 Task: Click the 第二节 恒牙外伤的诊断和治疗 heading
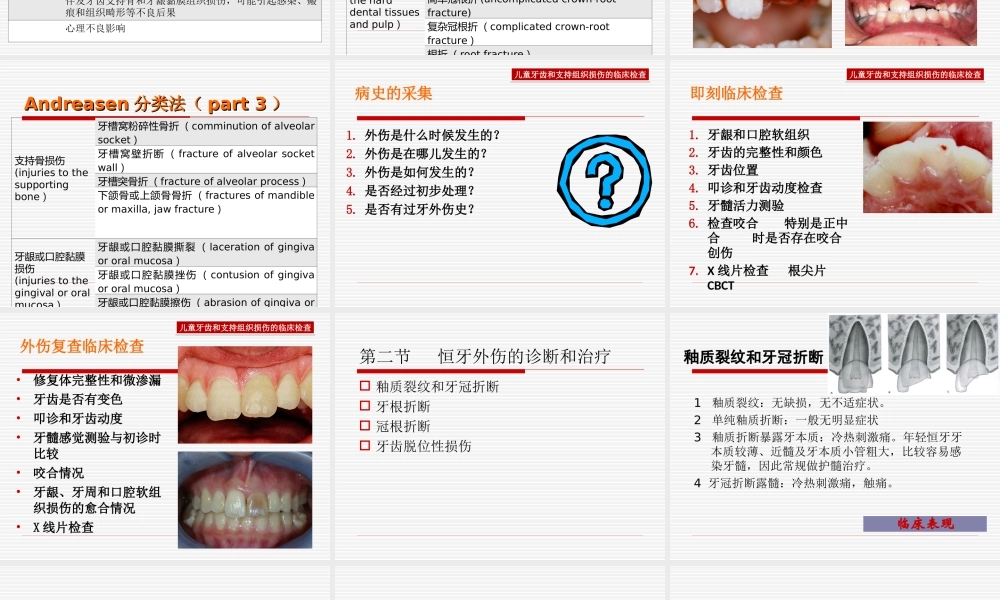click(485, 356)
